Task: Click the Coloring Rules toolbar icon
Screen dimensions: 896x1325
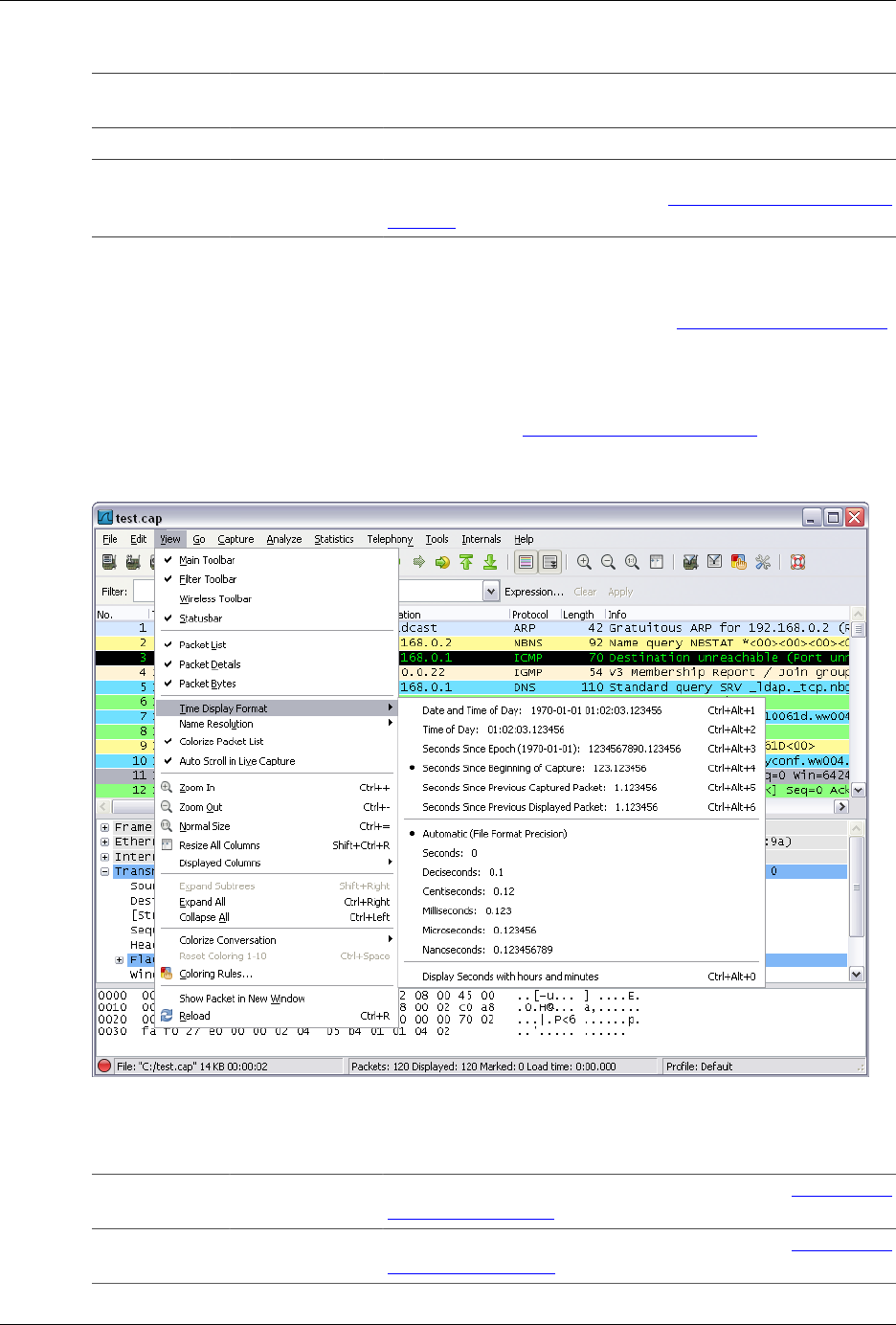Action: point(738,562)
